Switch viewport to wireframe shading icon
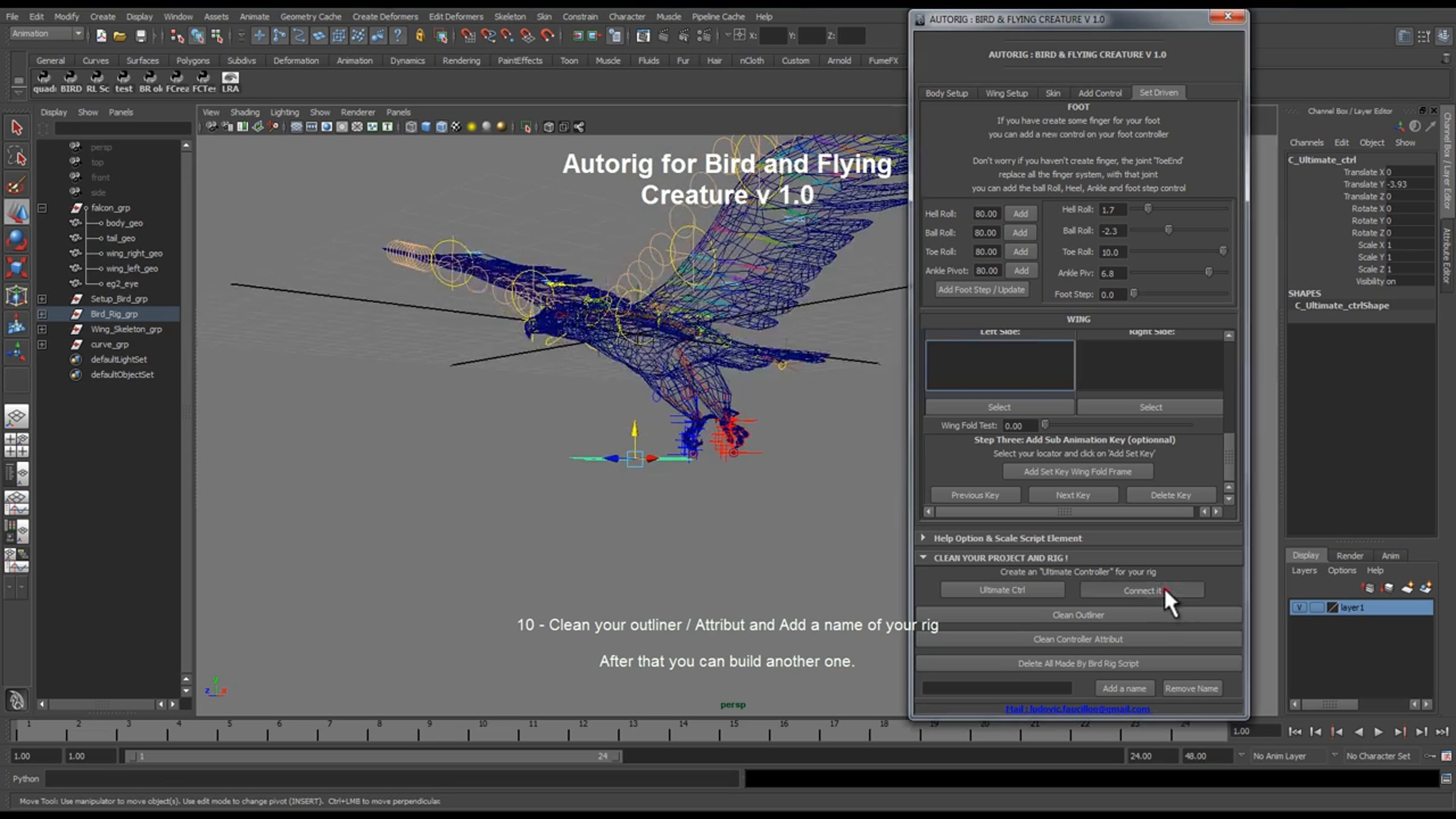 (x=411, y=127)
